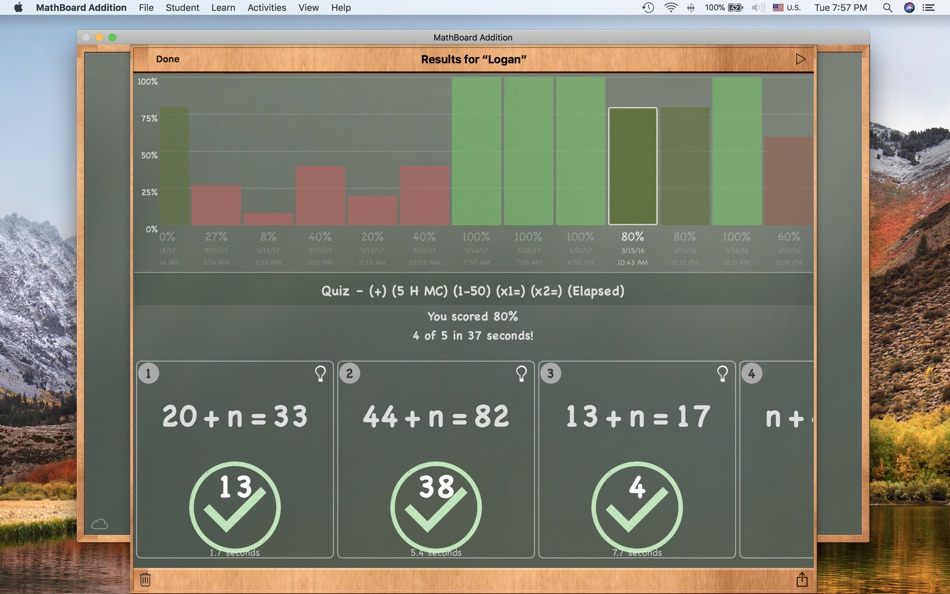Viewport: 950px width, 594px height.
Task: Click the Wi-Fi status icon
Action: coord(670,7)
